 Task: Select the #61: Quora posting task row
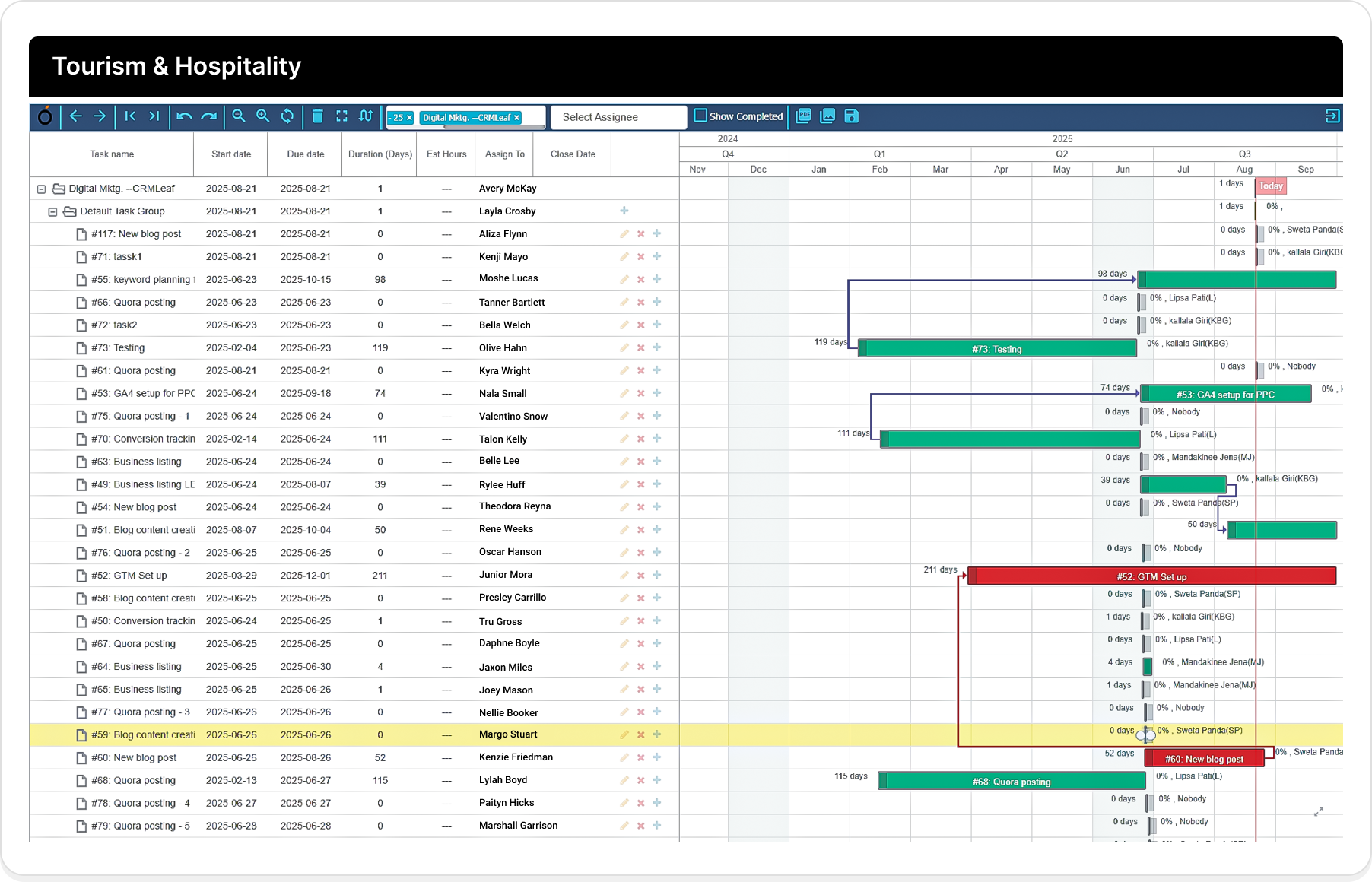coord(354,370)
